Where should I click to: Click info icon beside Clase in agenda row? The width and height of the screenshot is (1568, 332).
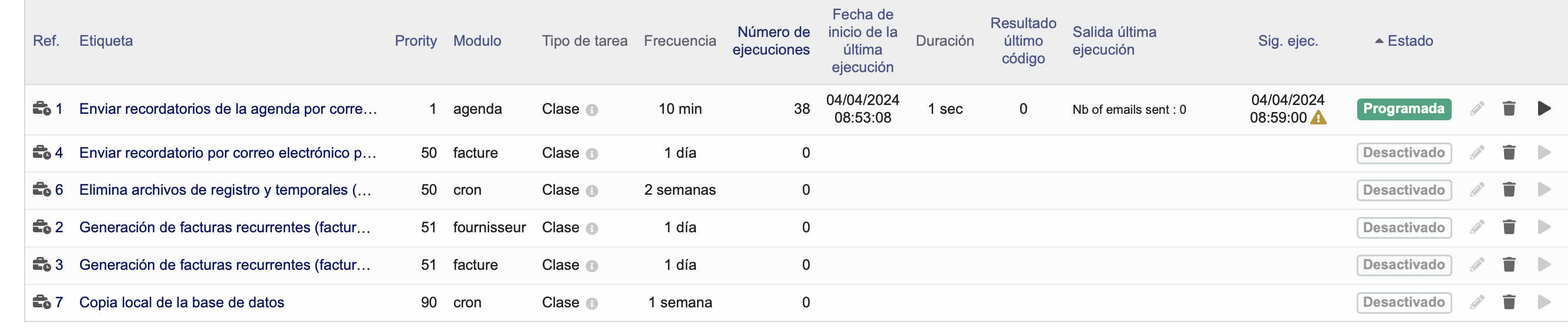point(591,110)
